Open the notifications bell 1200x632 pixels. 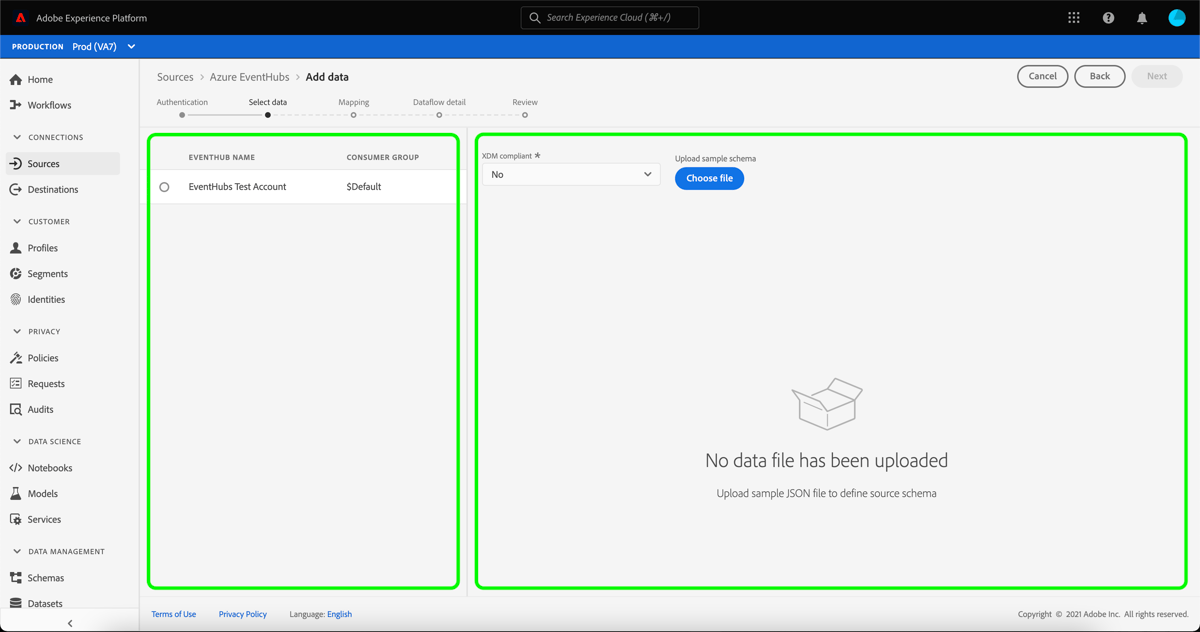tap(1141, 17)
